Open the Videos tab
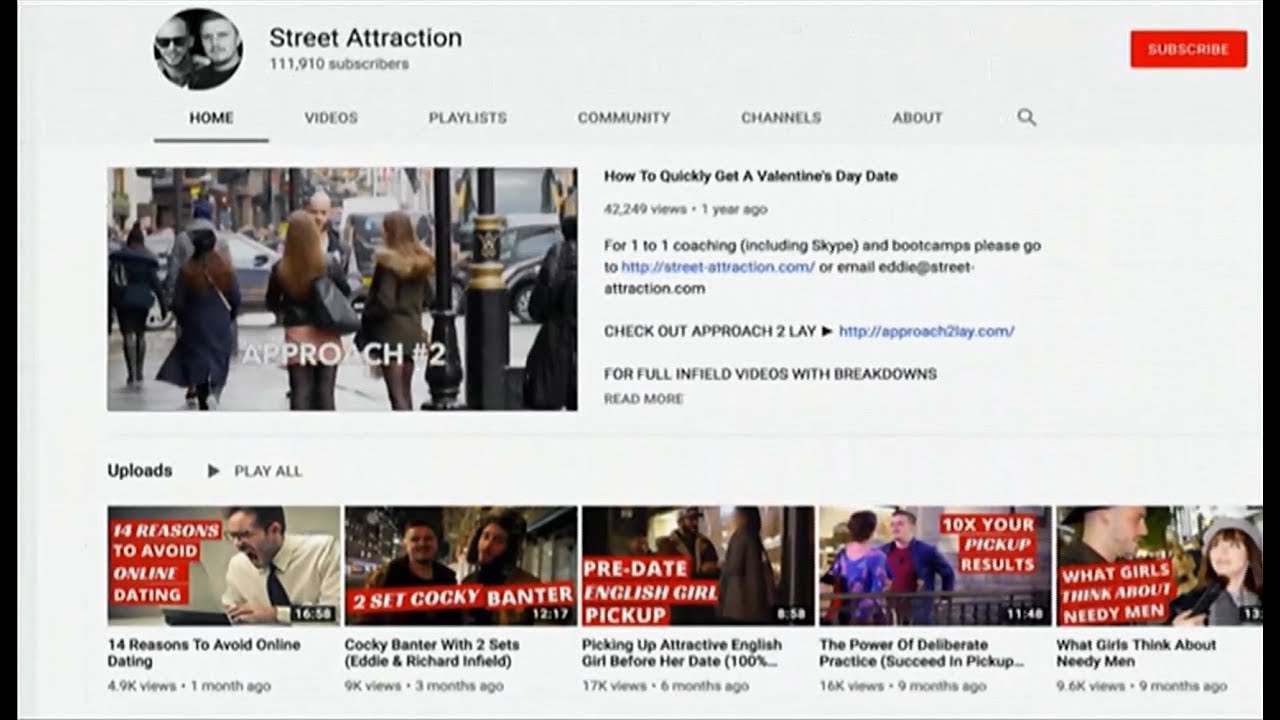The width and height of the screenshot is (1280, 720). click(x=331, y=117)
